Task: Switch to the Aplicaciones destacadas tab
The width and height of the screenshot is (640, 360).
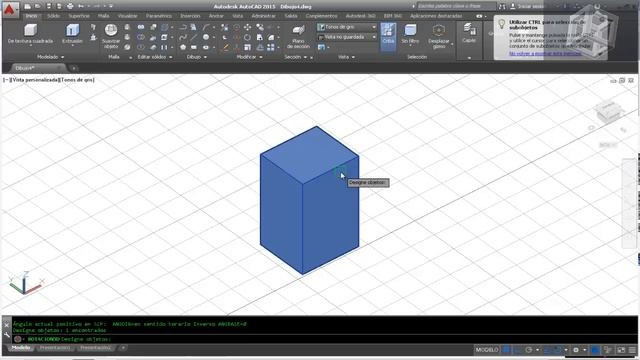Action: (436, 16)
